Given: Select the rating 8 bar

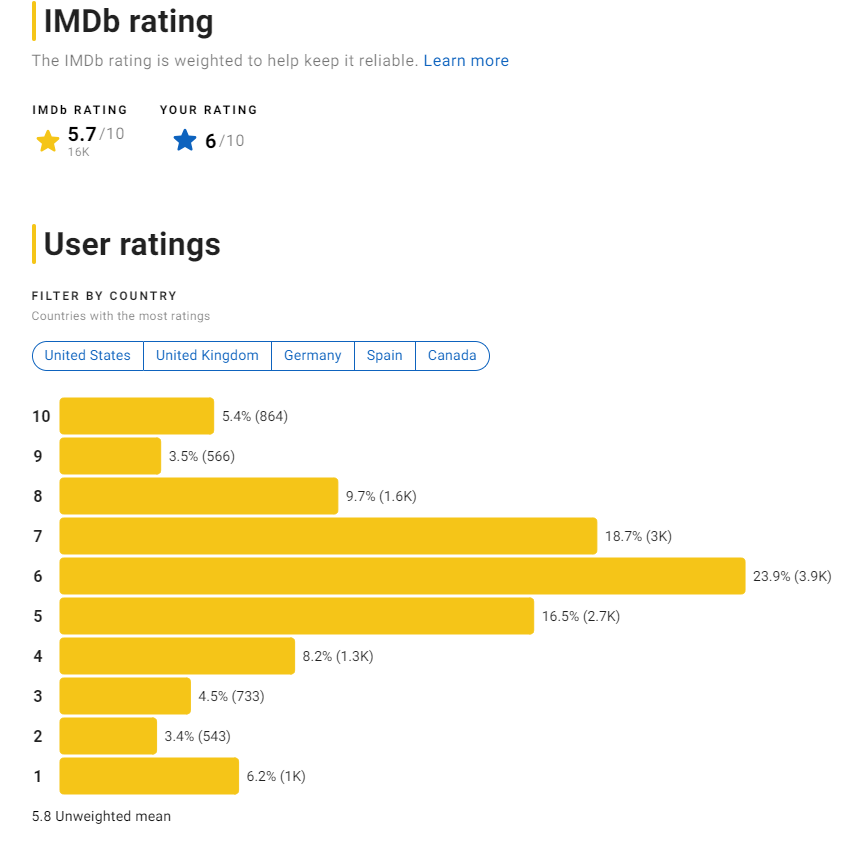Looking at the screenshot, I should point(197,495).
